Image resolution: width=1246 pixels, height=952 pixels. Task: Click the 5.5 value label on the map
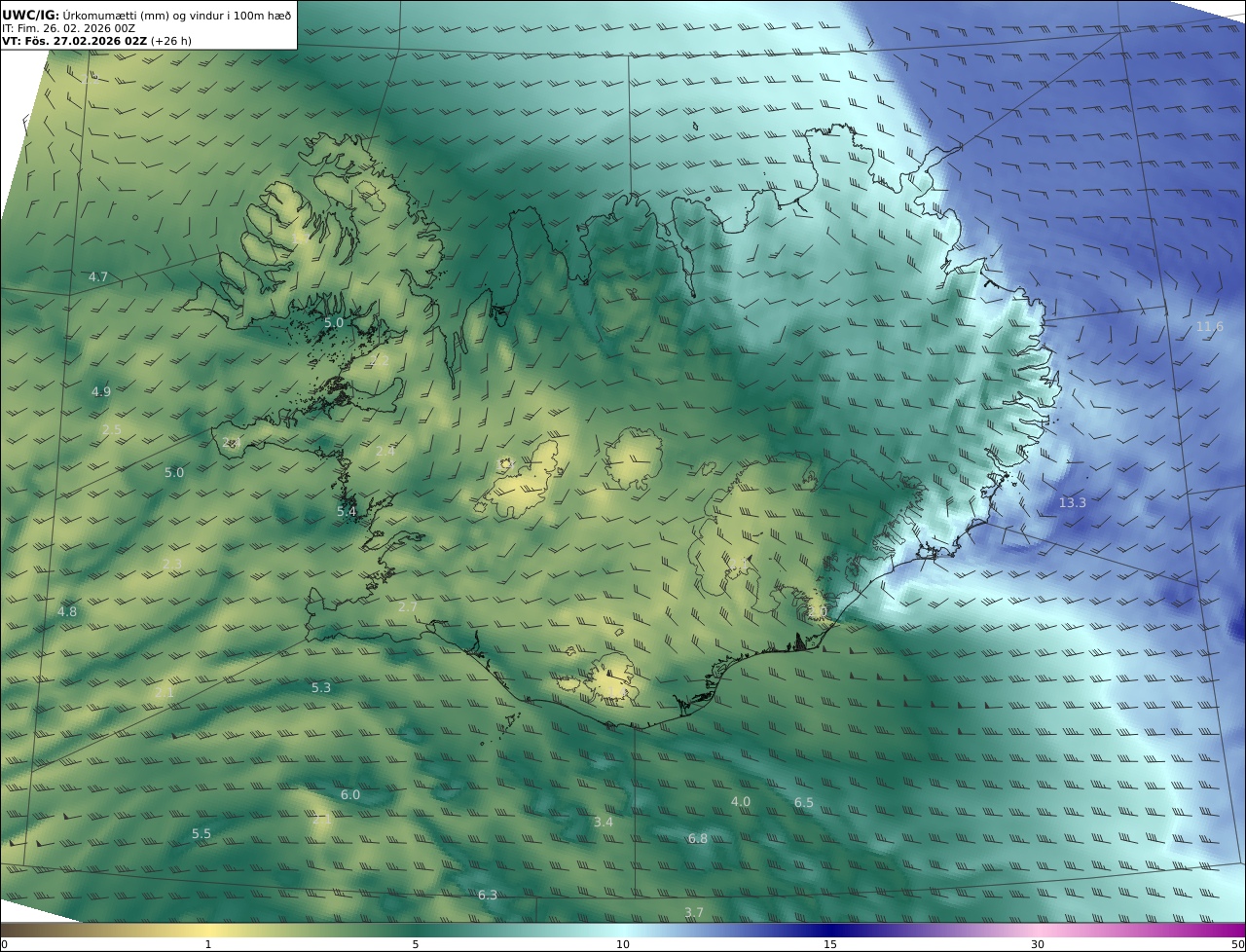point(202,834)
